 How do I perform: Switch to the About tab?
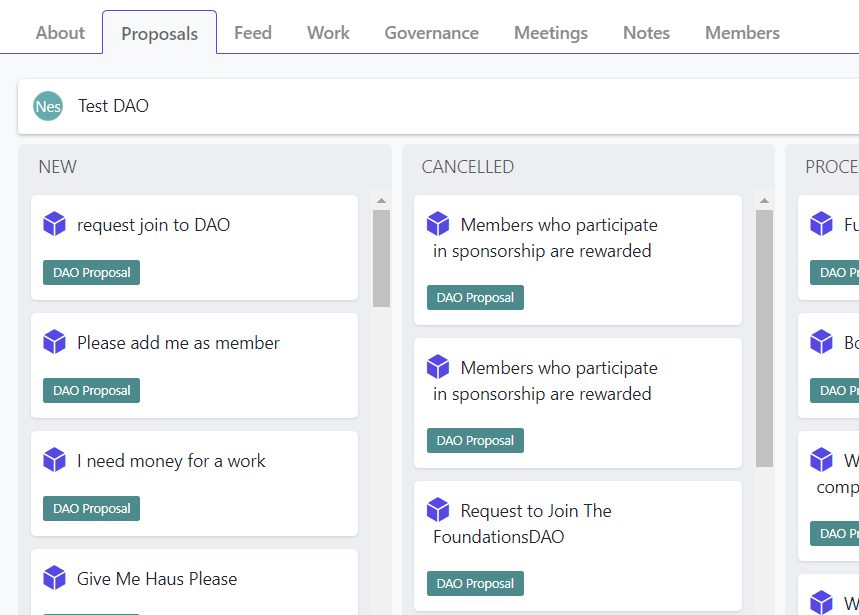pos(59,32)
